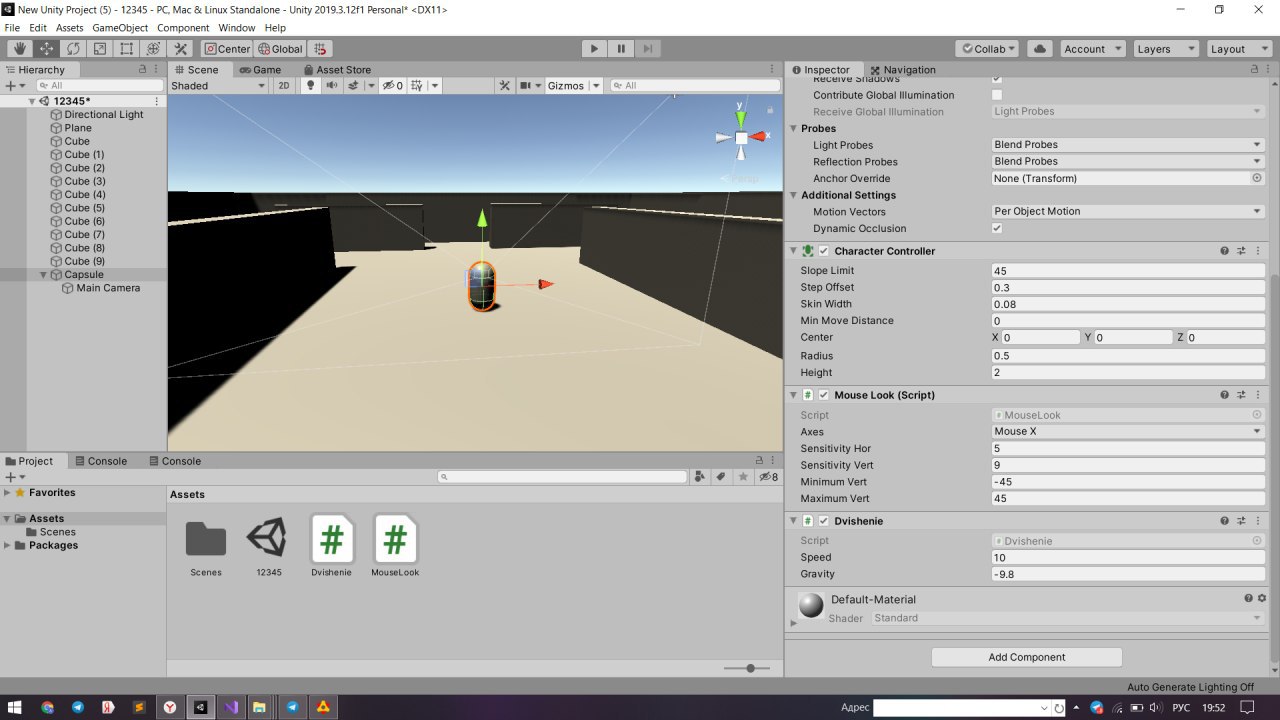This screenshot has height=720, width=1280.
Task: Filter Project search by type icon
Action: [700, 477]
